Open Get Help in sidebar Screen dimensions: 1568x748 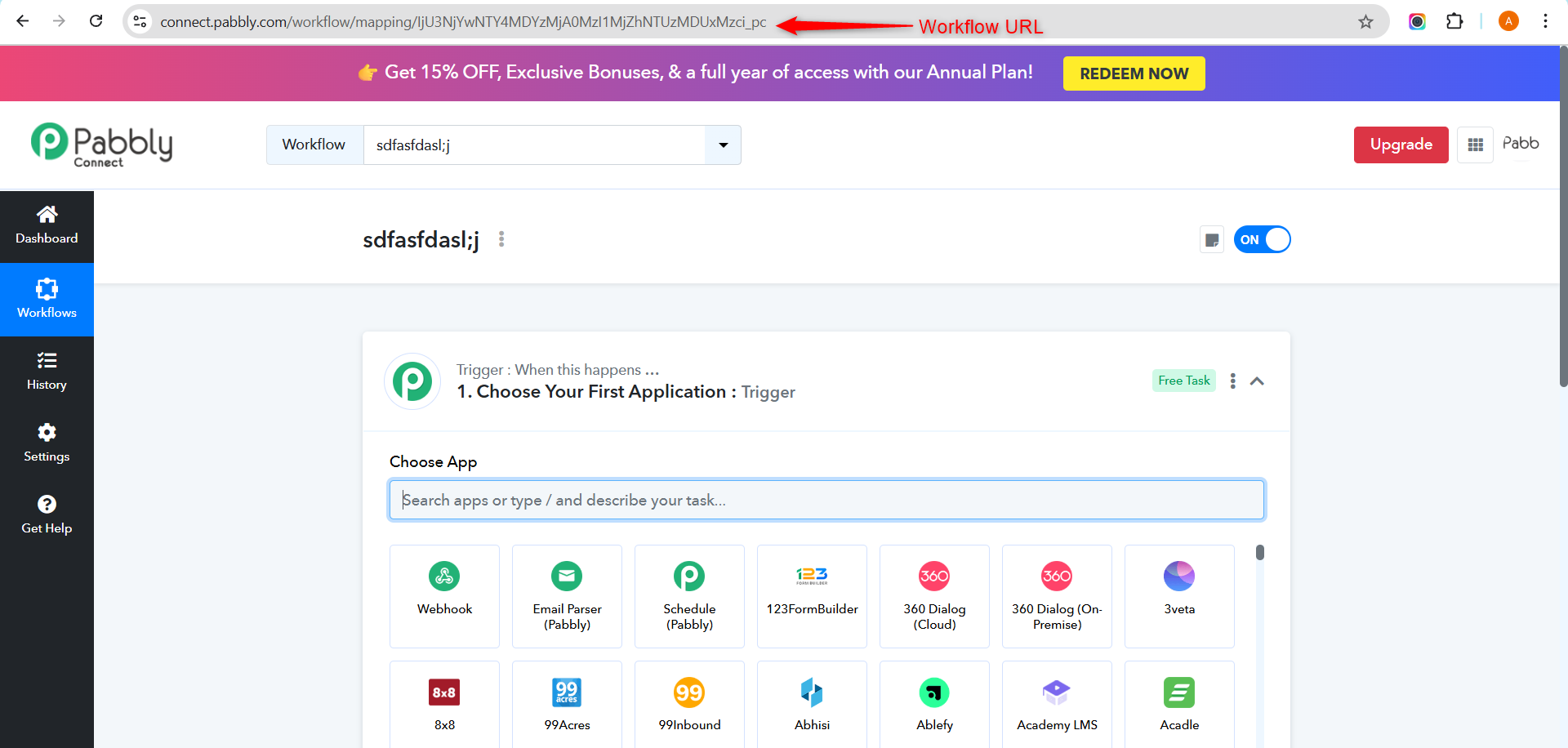(x=47, y=515)
